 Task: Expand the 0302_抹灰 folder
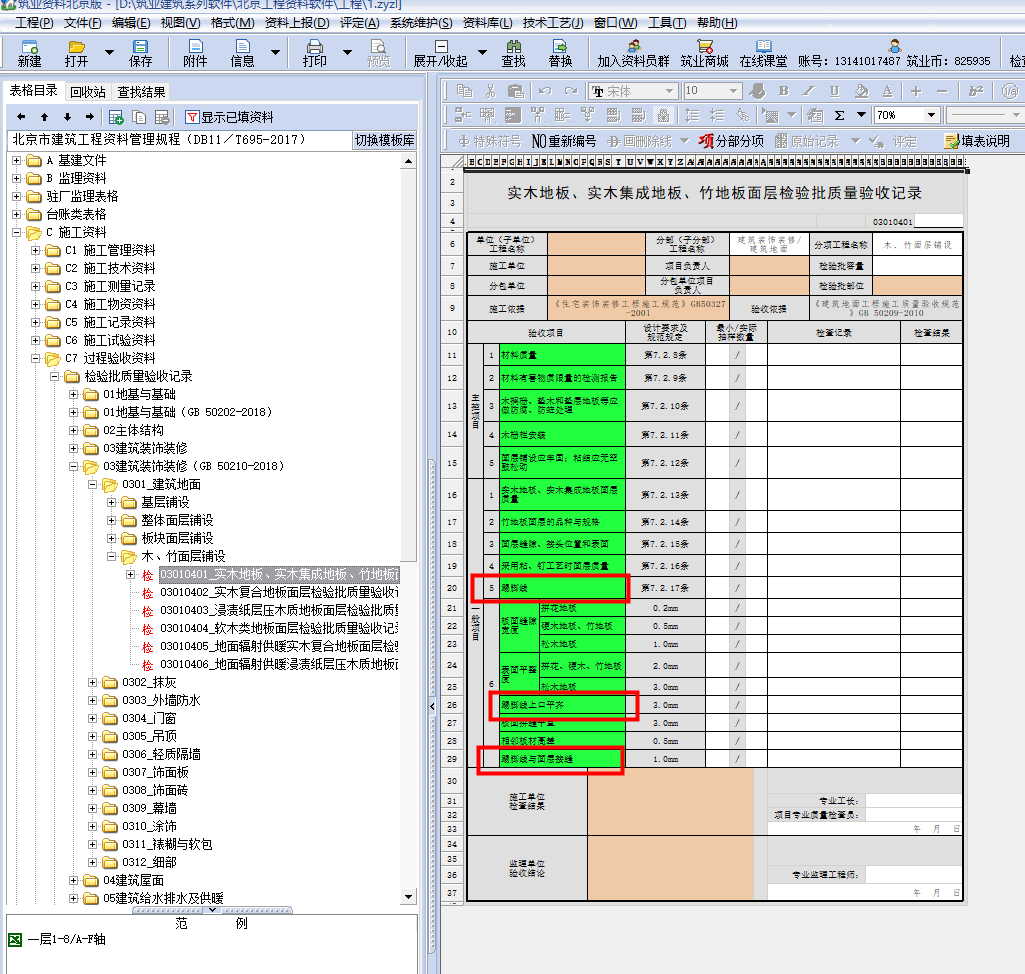[x=92, y=682]
